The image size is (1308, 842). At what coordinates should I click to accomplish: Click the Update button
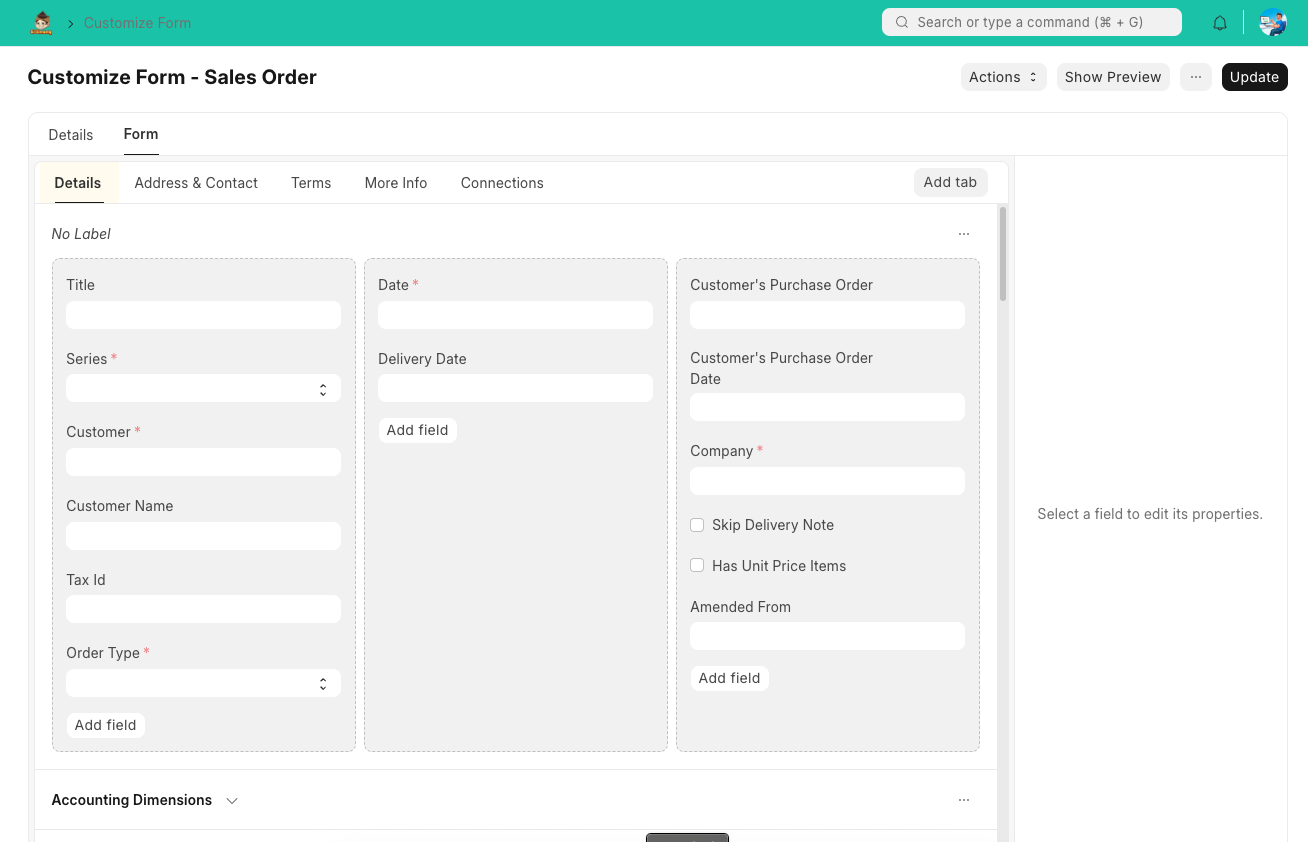pyautogui.click(x=1254, y=76)
